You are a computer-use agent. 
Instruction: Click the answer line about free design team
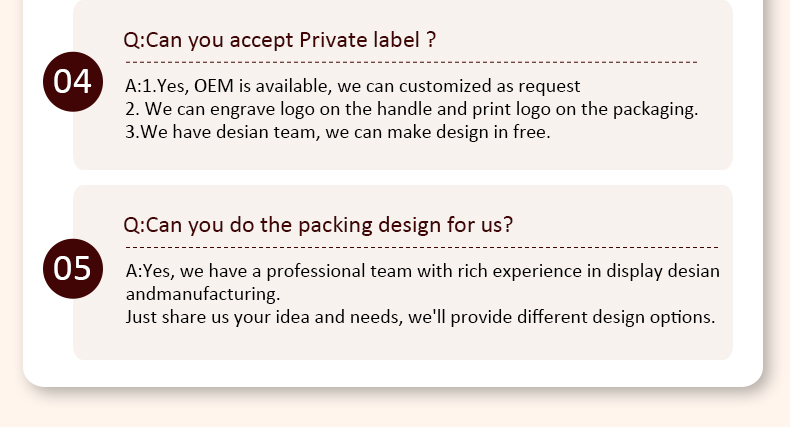pyautogui.click(x=338, y=132)
